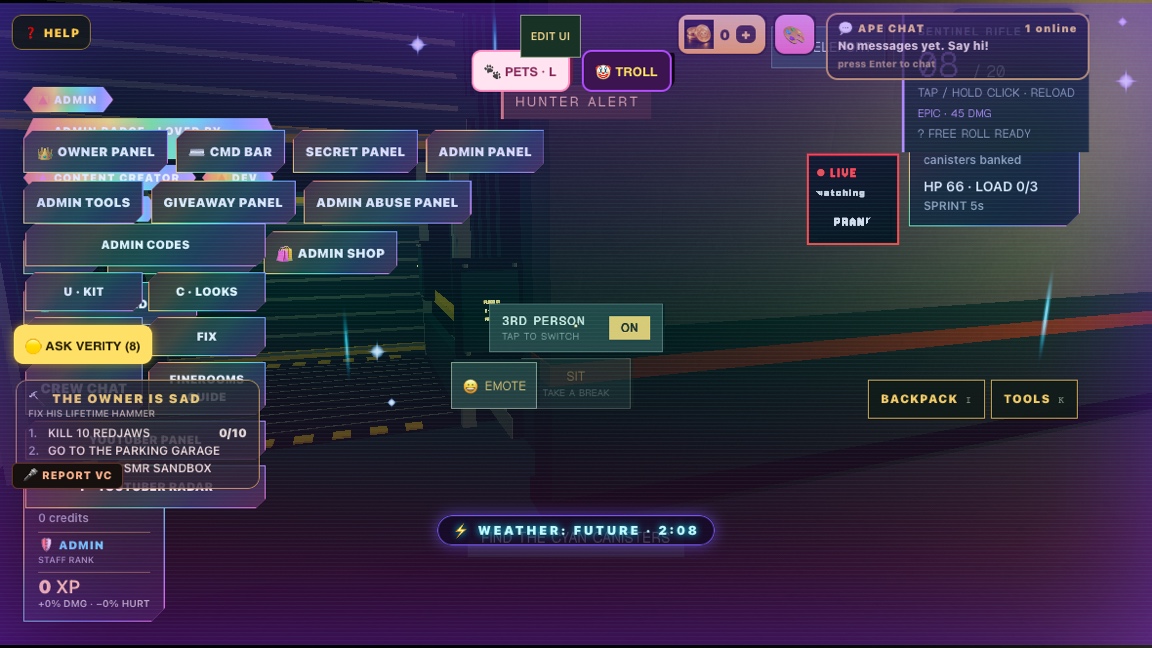The height and width of the screenshot is (648, 1152).
Task: Click the "0 credits" text
Action: [x=63, y=518]
